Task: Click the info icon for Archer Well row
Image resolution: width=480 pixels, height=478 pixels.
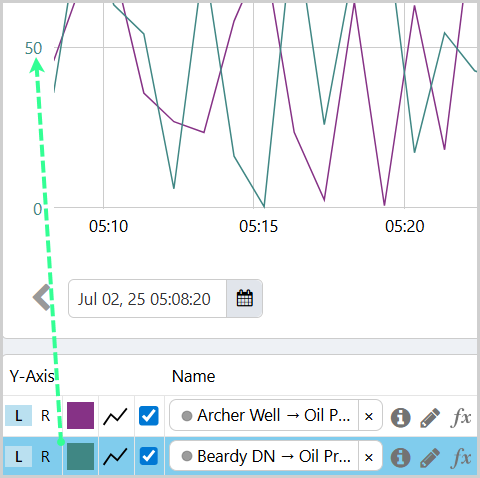Action: coord(400,417)
